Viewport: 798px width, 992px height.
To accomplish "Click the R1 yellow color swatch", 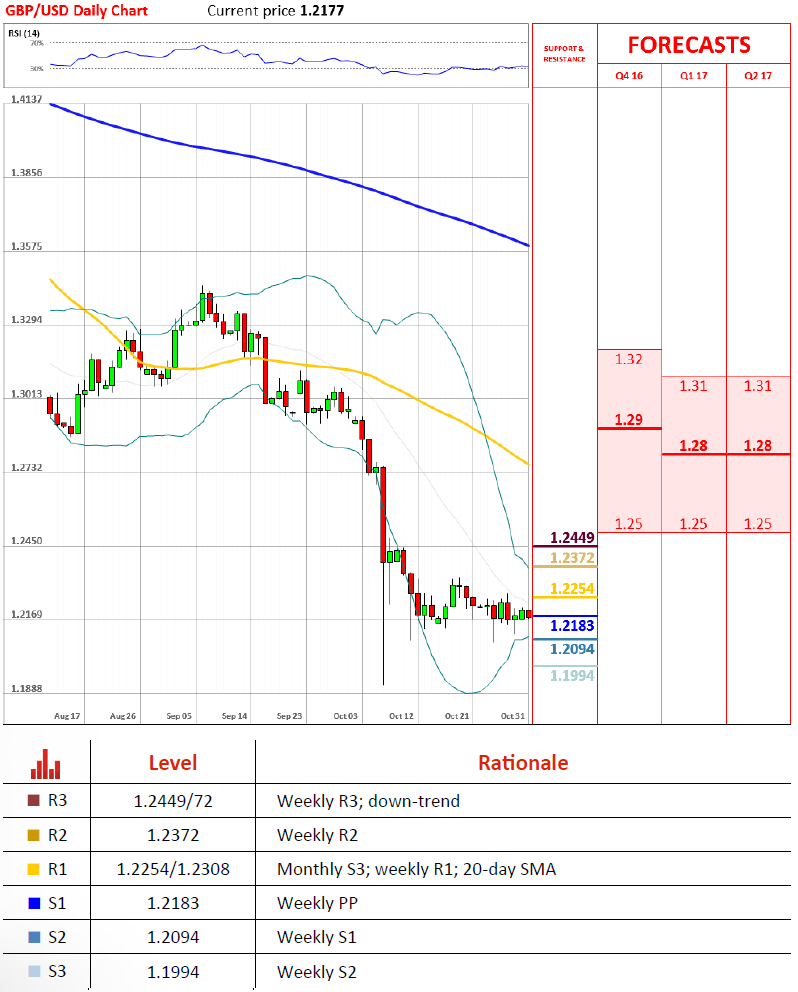I will coord(34,869).
